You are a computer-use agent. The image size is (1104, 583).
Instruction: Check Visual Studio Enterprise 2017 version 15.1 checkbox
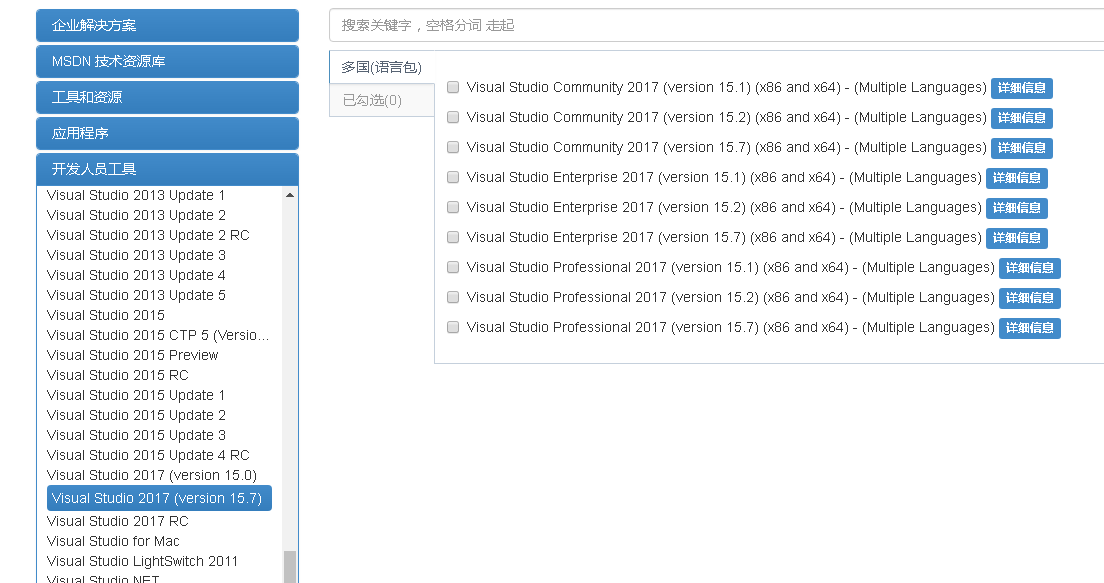tap(453, 177)
